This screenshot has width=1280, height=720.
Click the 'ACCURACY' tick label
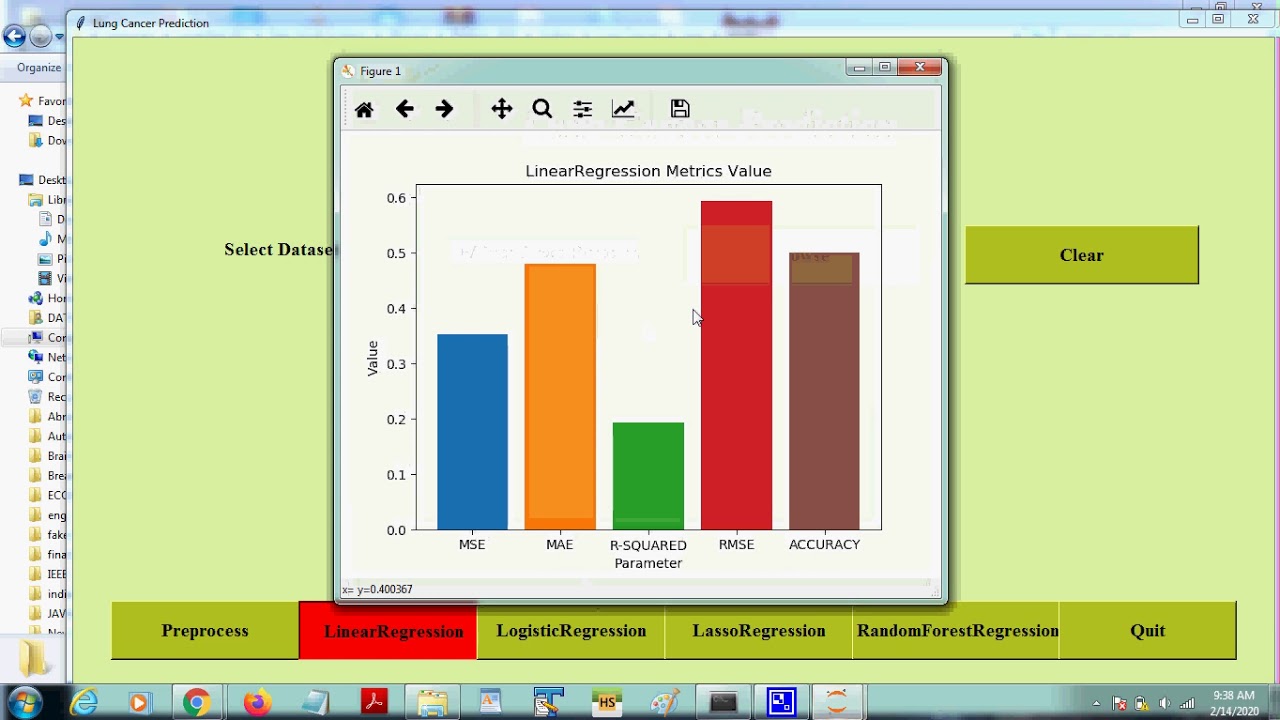(824, 544)
